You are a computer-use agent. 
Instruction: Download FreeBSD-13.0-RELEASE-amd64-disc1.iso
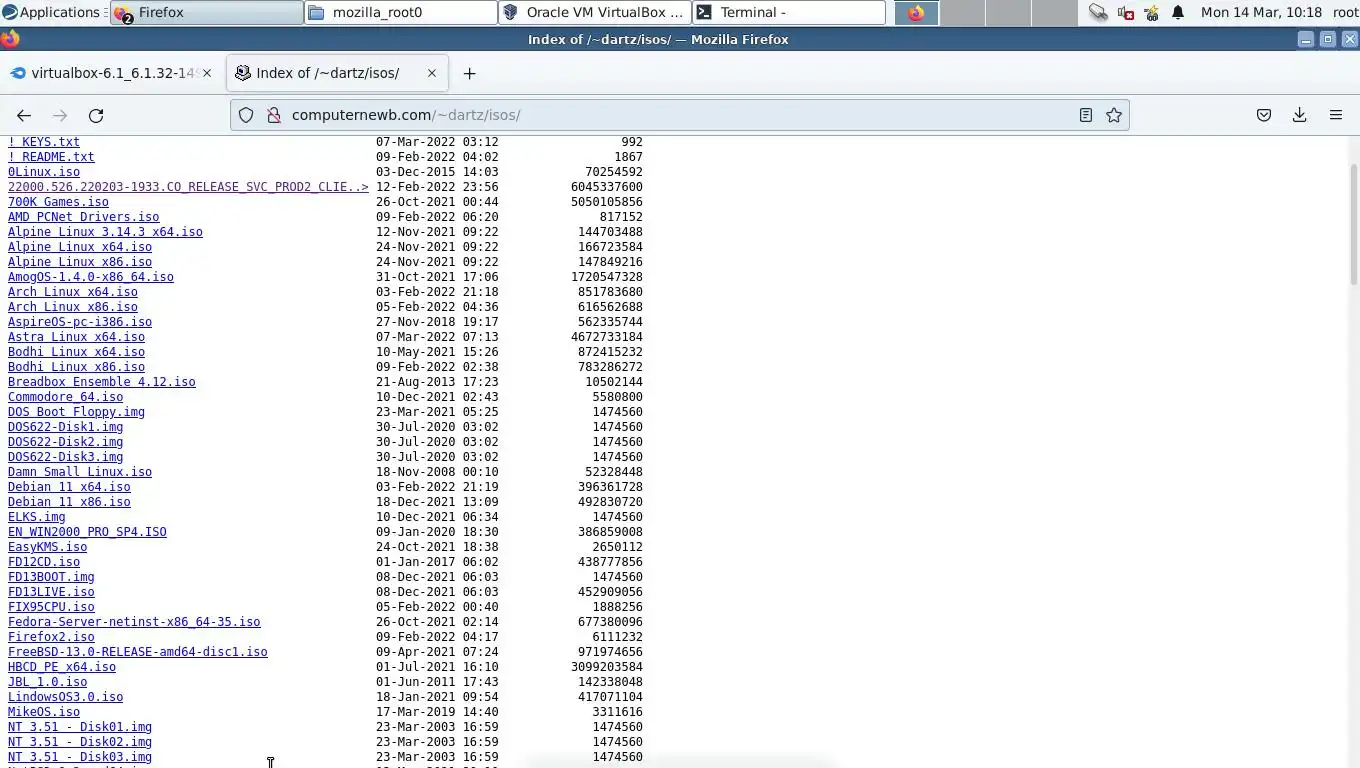(x=138, y=652)
